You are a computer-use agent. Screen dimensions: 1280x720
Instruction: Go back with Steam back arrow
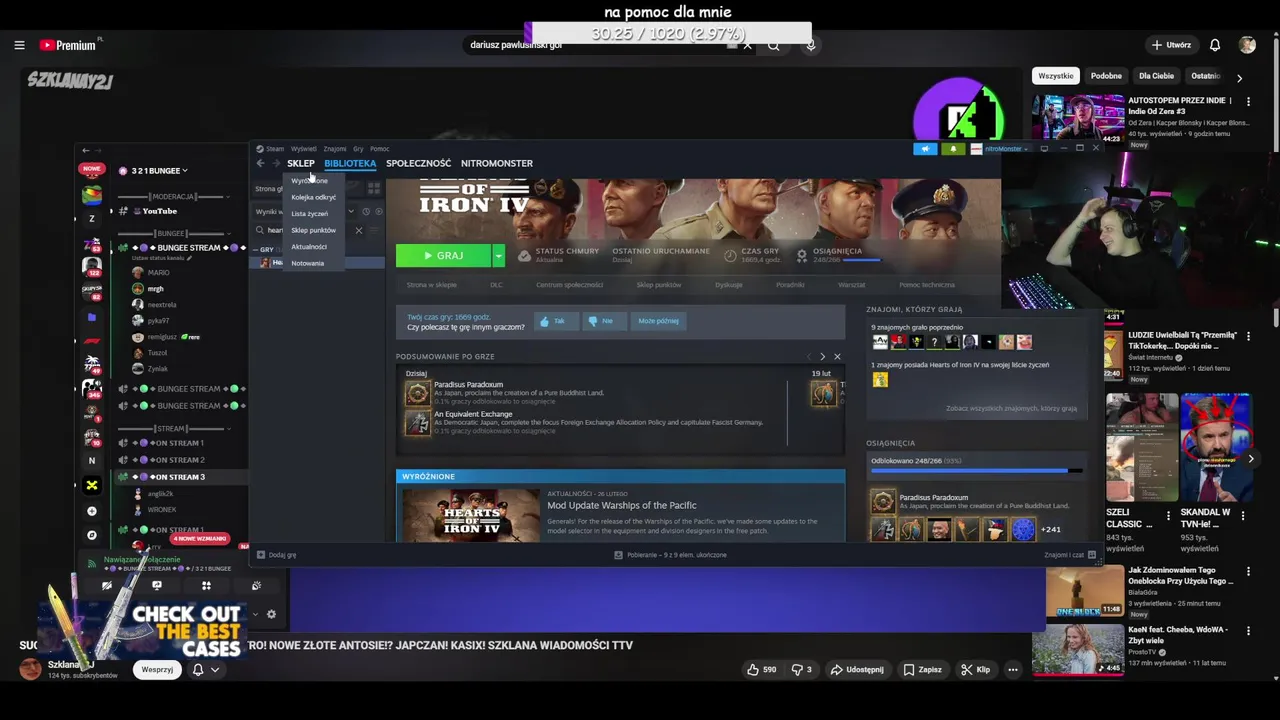pyautogui.click(x=260, y=163)
